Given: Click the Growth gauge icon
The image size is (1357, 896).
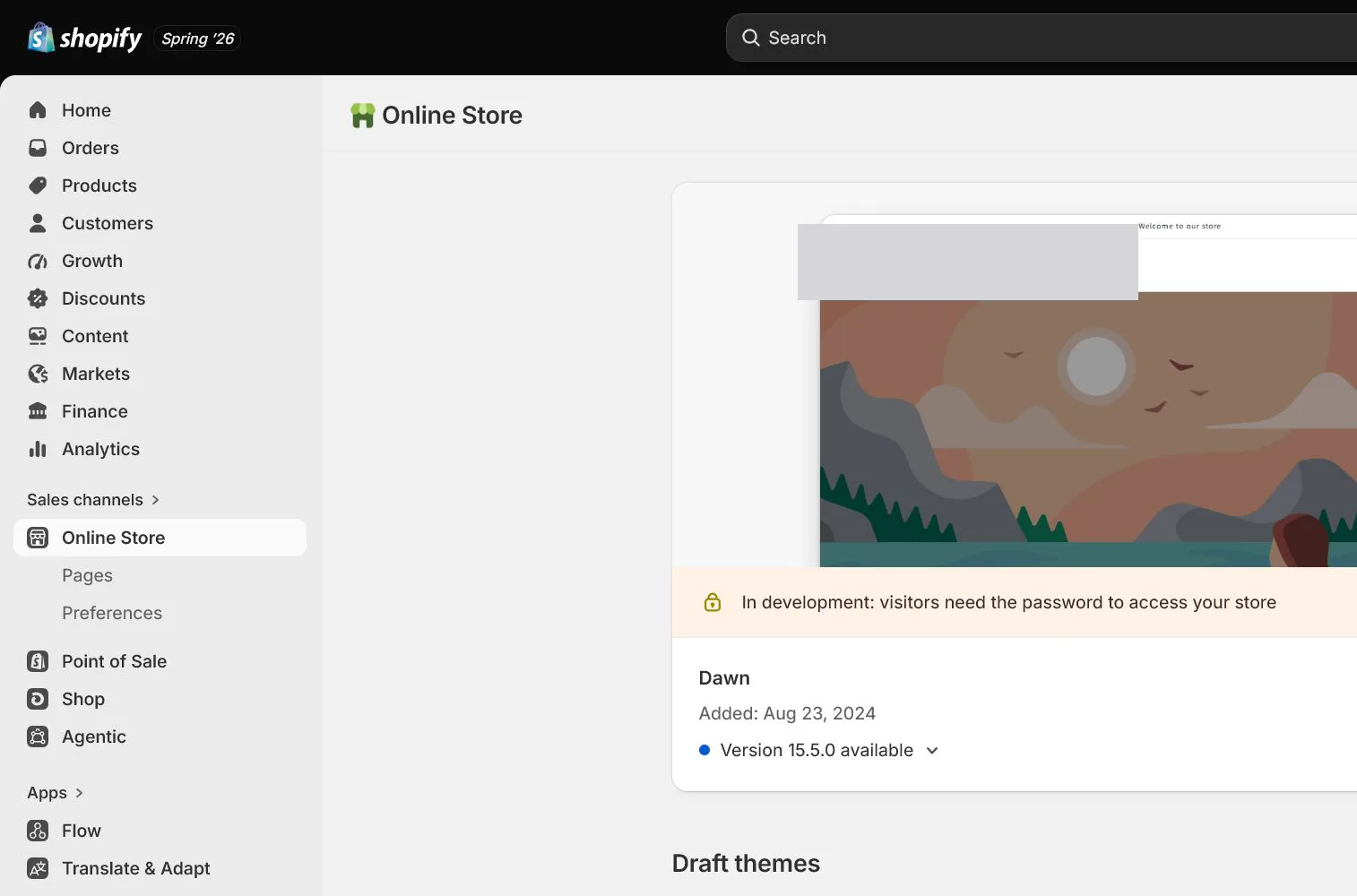Looking at the screenshot, I should pyautogui.click(x=38, y=261).
